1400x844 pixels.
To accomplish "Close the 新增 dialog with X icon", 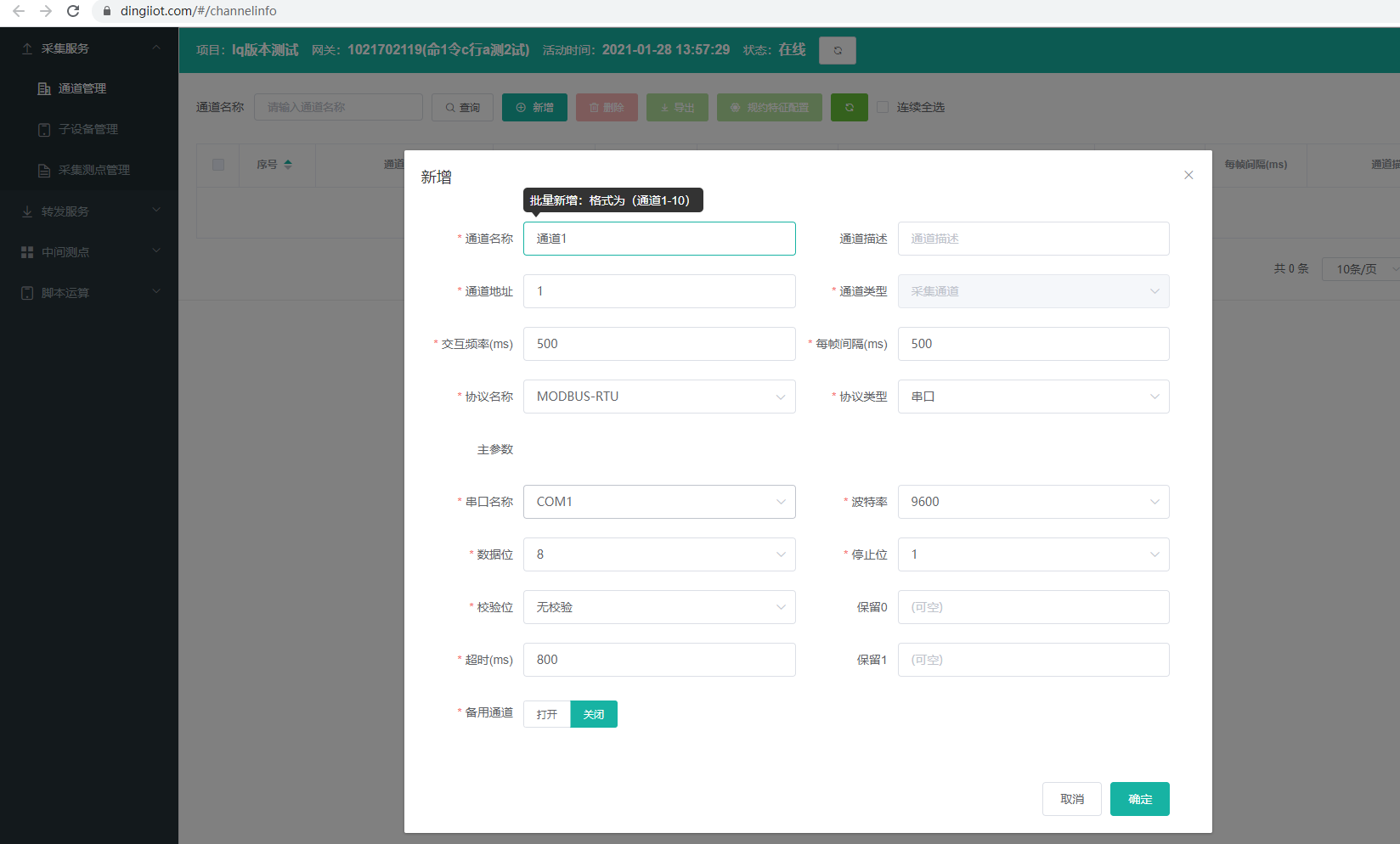I will [1188, 175].
